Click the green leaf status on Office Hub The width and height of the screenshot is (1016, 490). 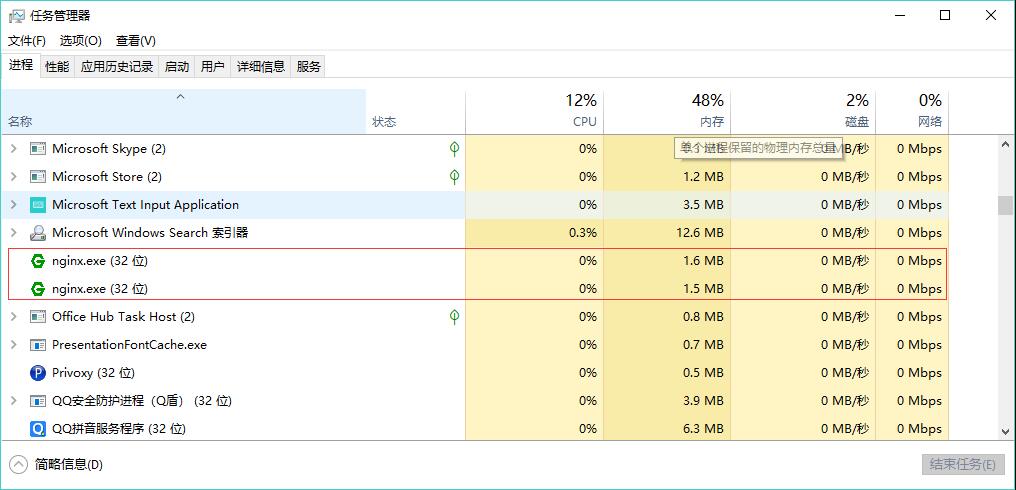point(454,317)
